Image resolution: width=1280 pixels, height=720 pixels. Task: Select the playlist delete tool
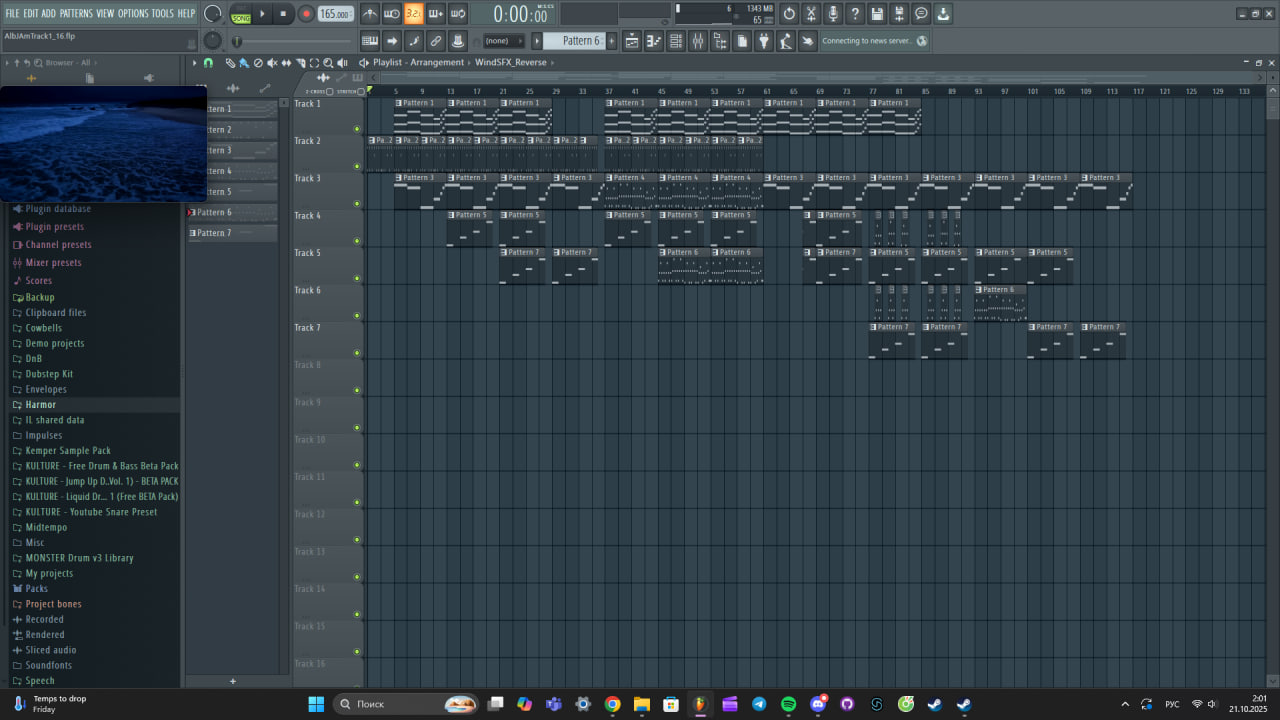pos(257,62)
